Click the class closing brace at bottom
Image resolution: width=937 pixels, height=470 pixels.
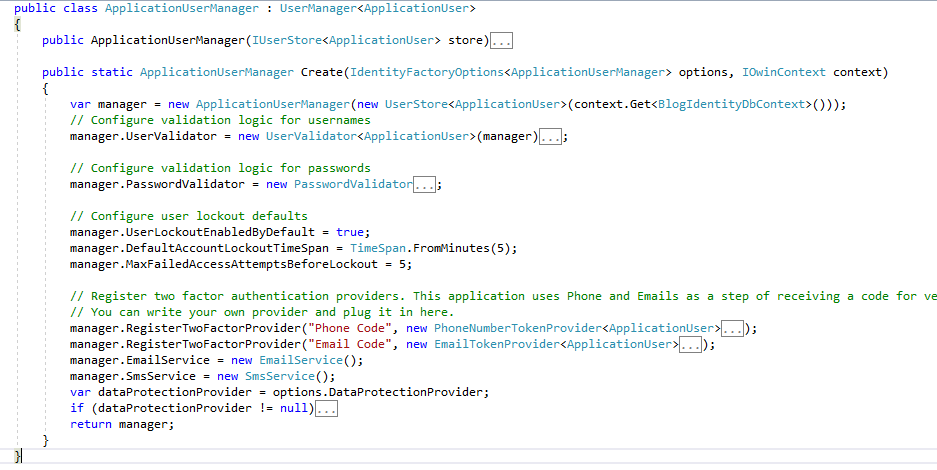(x=17, y=456)
